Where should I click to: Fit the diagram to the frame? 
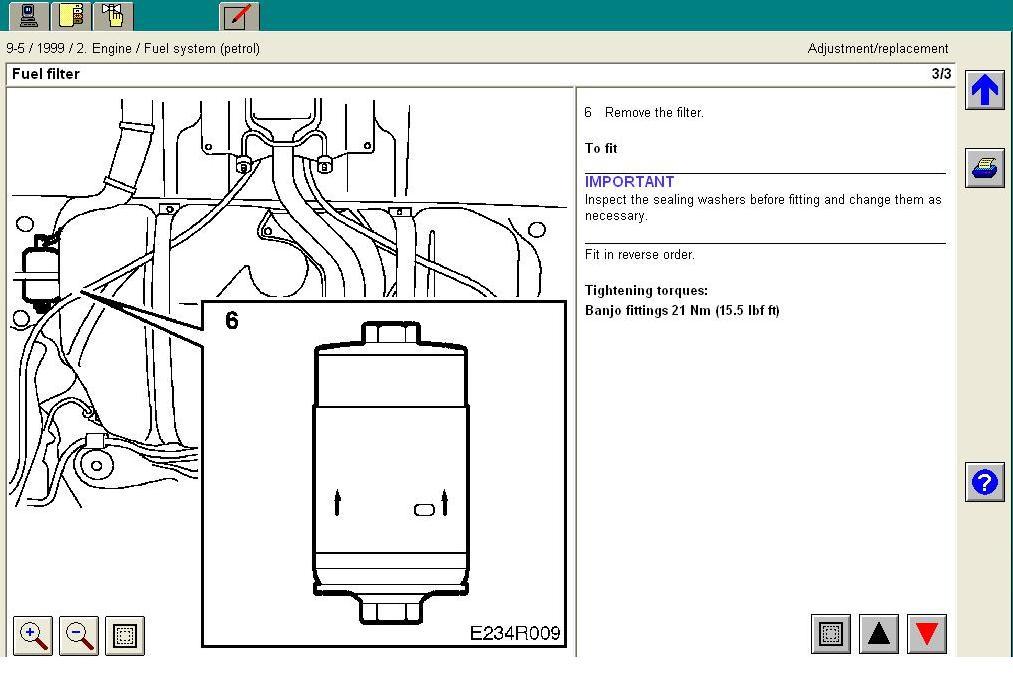125,635
